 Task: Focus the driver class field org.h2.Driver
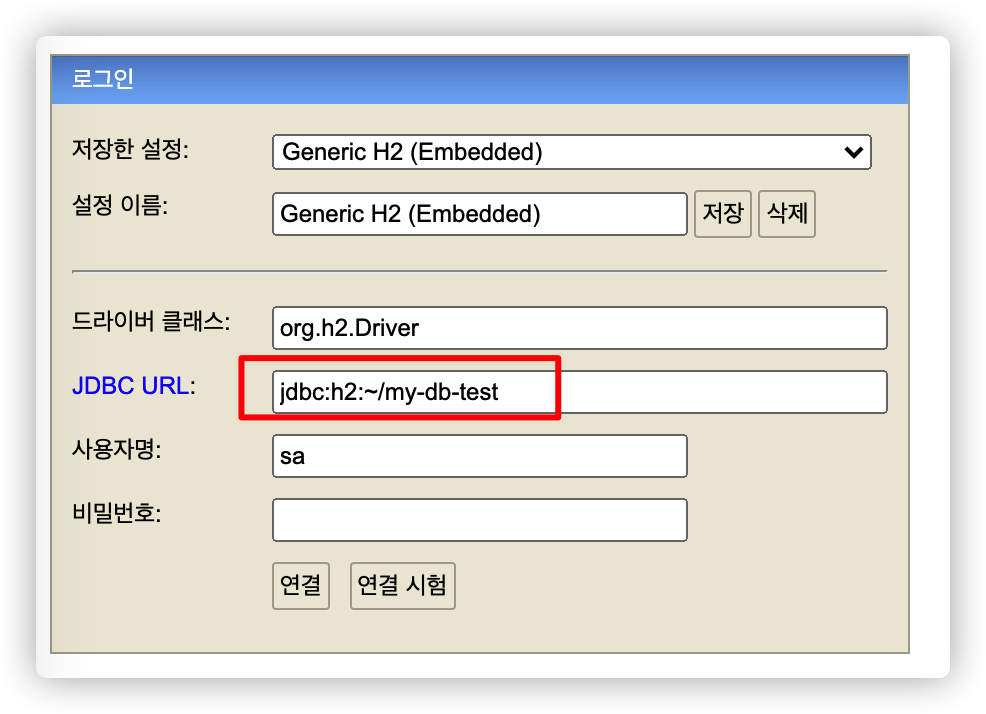(x=580, y=328)
